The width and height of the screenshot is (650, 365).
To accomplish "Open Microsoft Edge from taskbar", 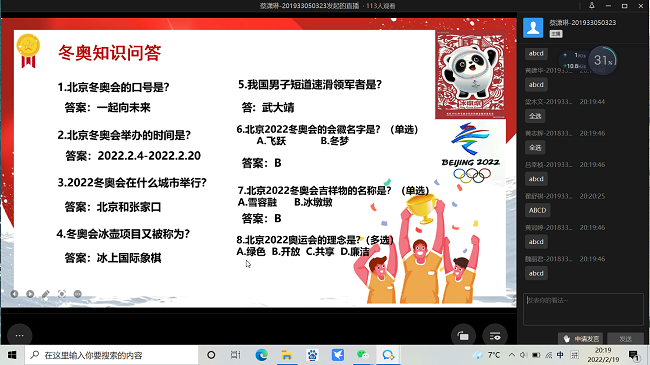I will pos(262,355).
